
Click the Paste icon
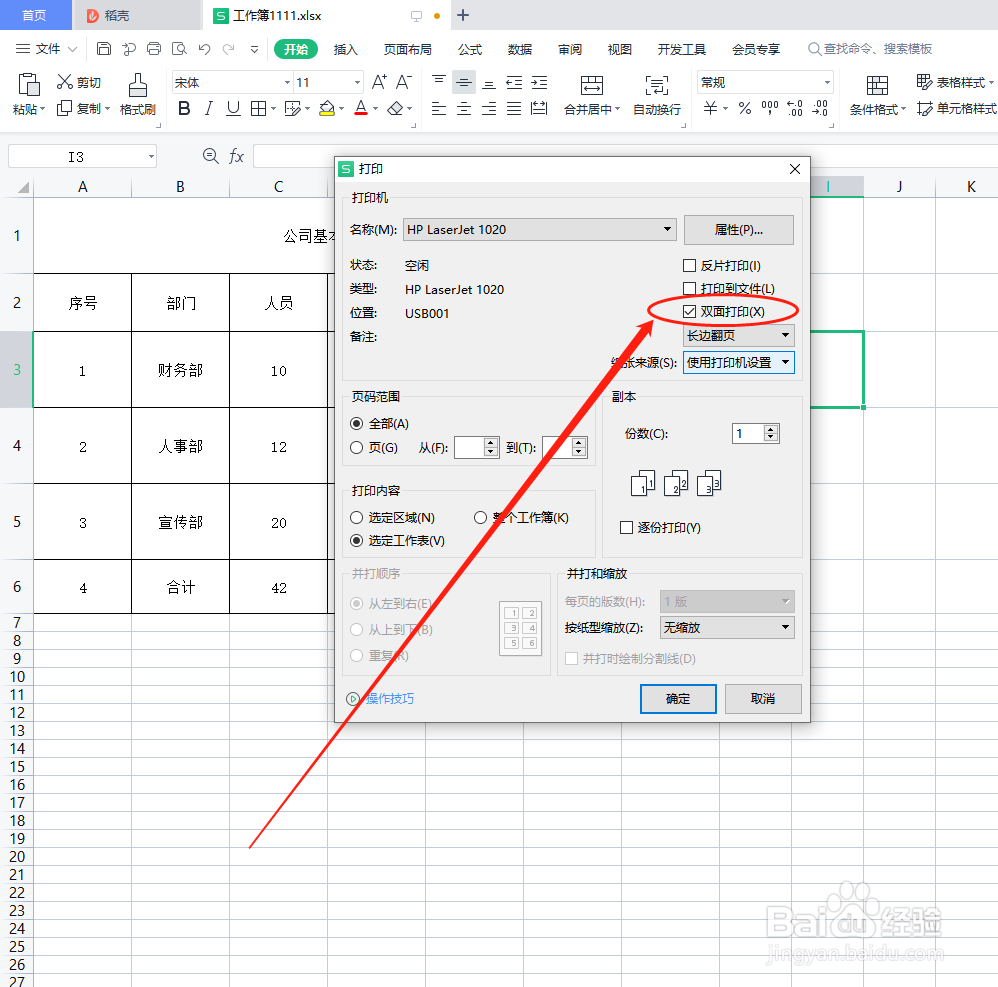click(x=29, y=85)
